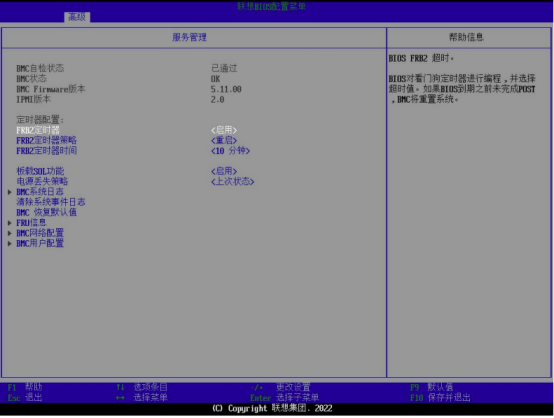Click the F1 帮助 key hint

25,387
